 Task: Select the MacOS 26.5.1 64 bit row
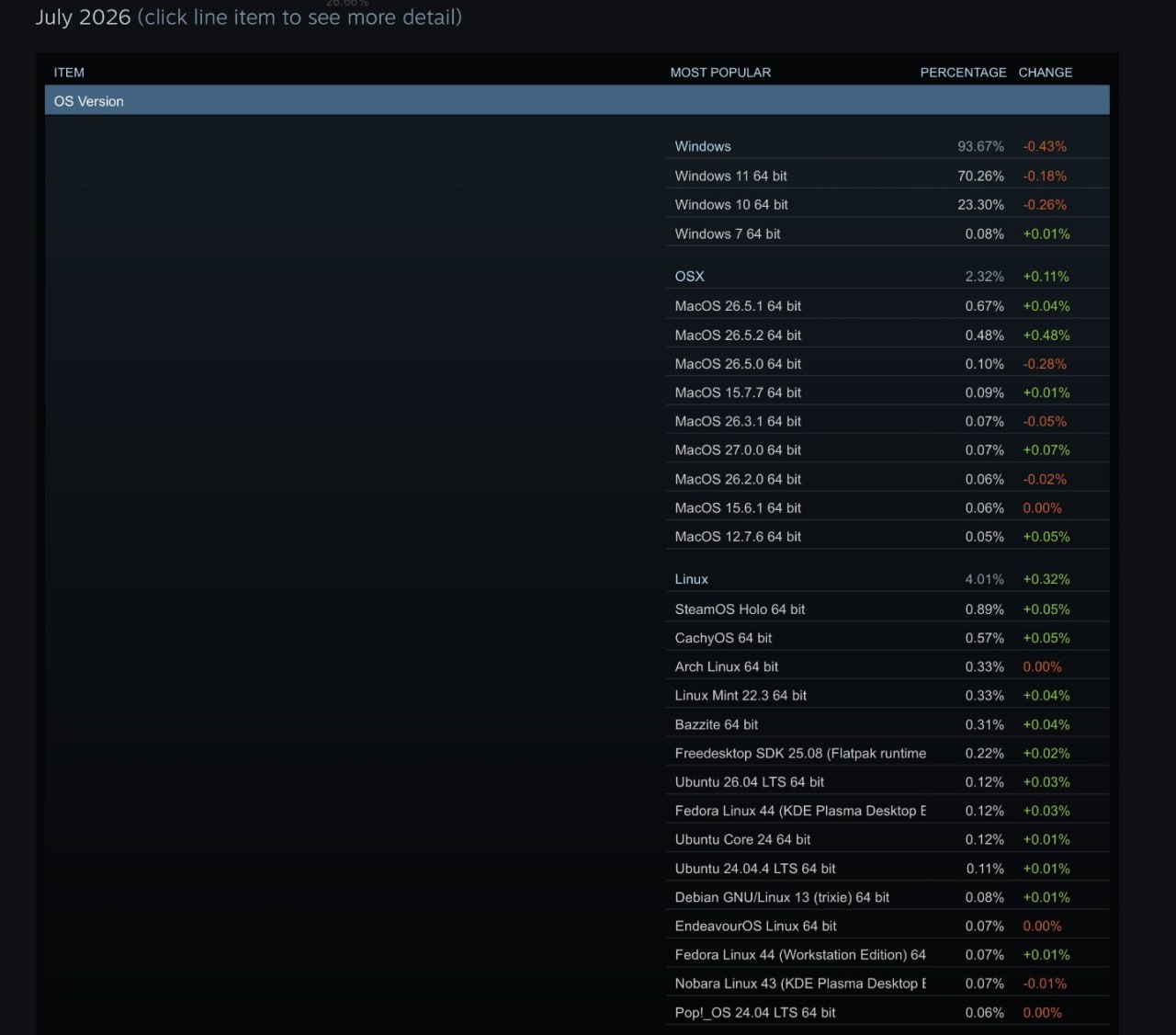888,305
